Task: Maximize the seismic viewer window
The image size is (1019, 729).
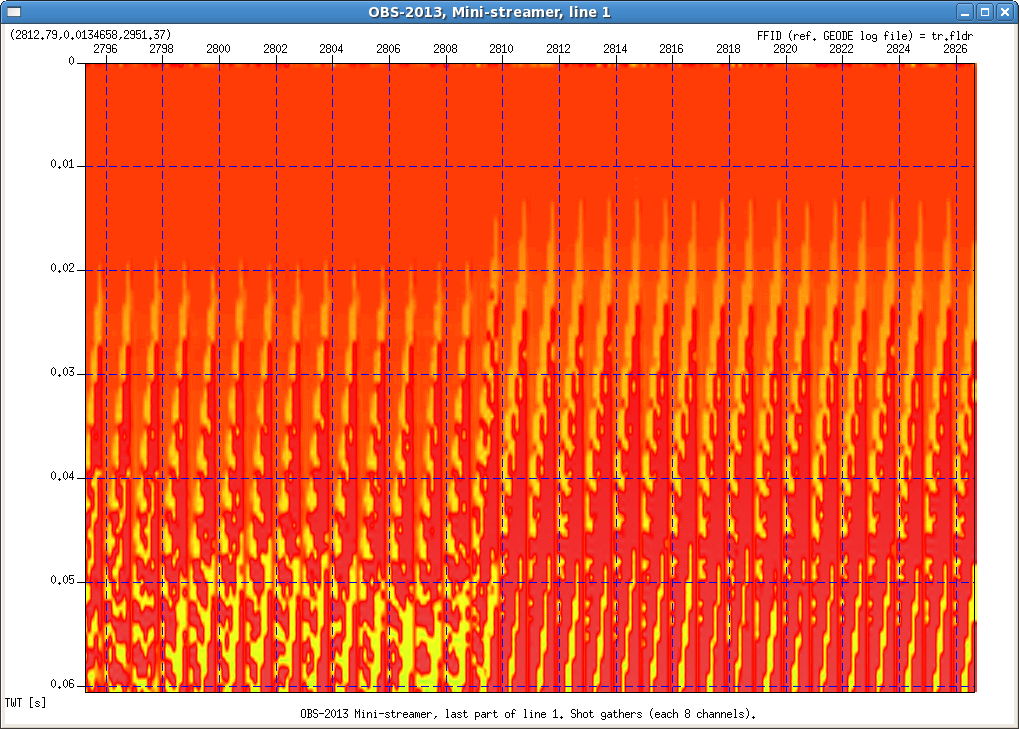Action: [985, 12]
